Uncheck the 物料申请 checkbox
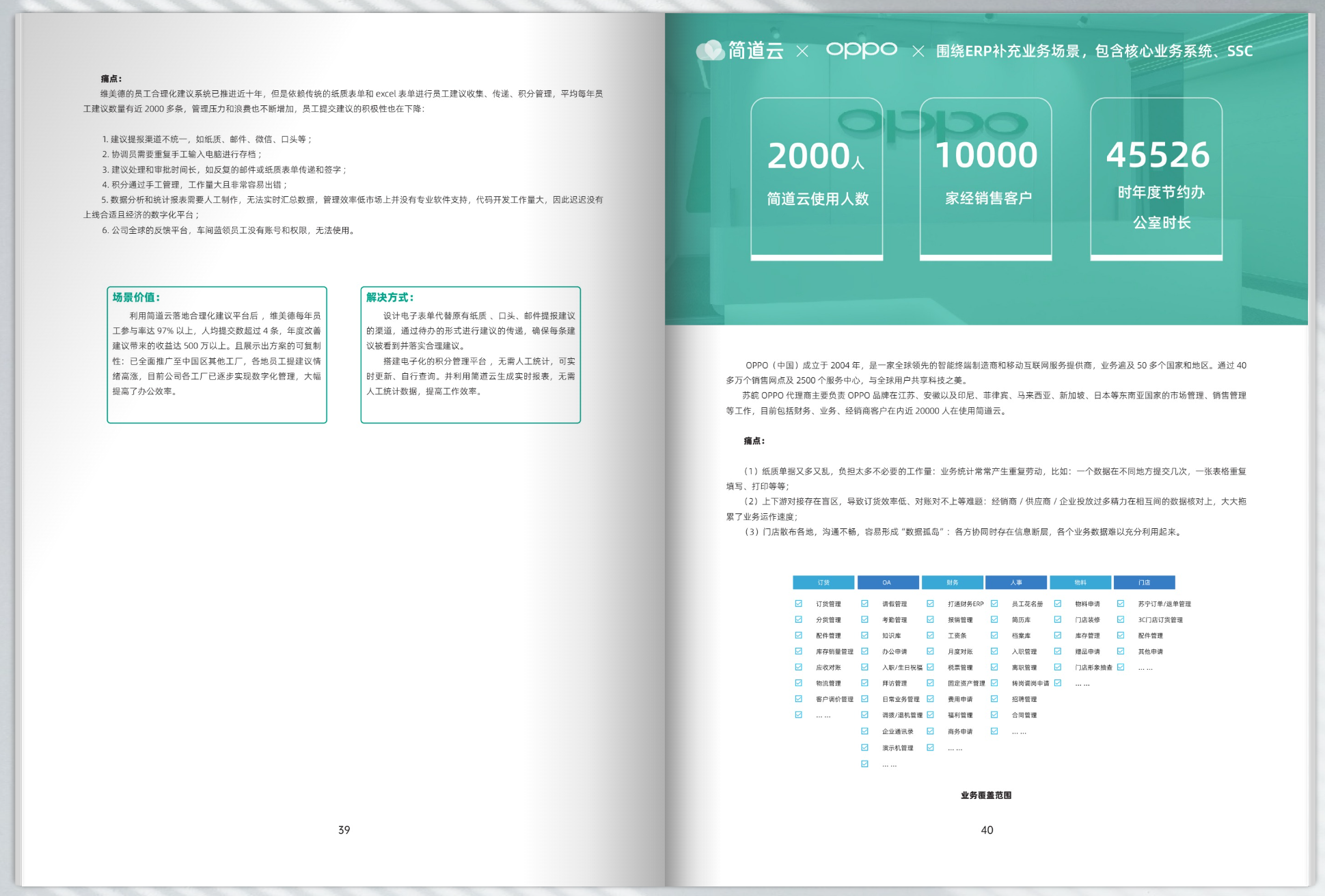The height and width of the screenshot is (896, 1325). click(x=1057, y=603)
